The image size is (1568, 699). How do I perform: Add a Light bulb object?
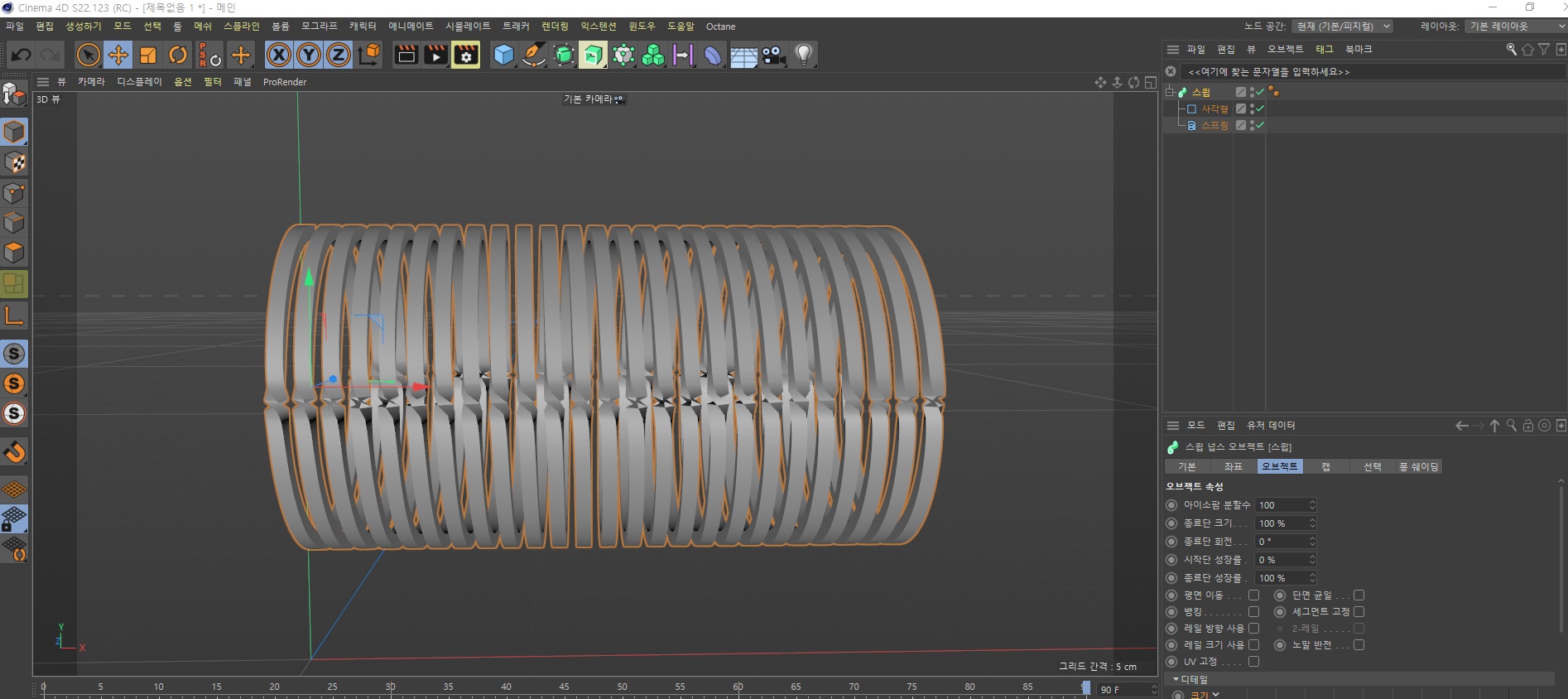click(803, 55)
